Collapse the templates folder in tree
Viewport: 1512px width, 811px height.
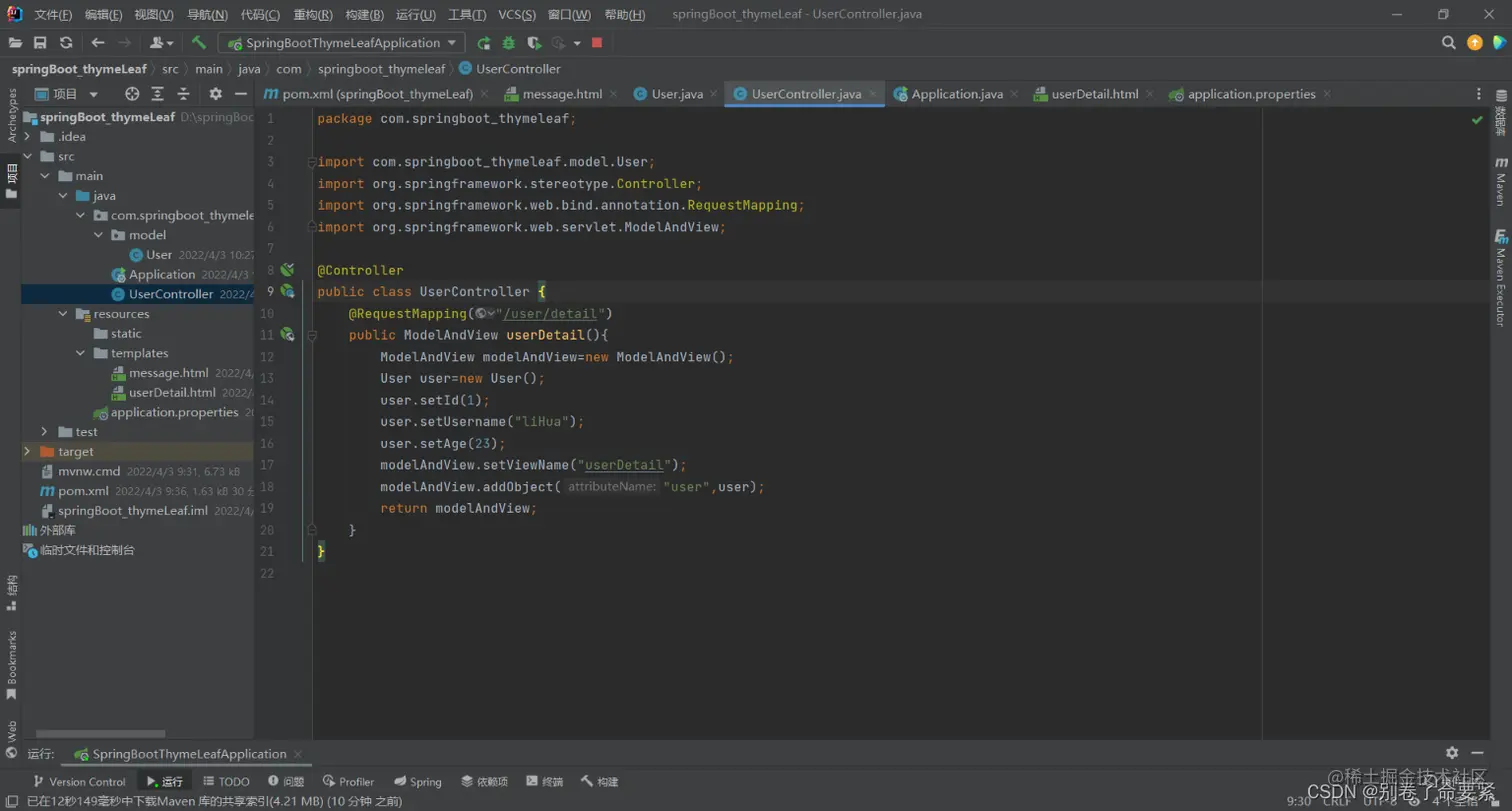point(81,353)
